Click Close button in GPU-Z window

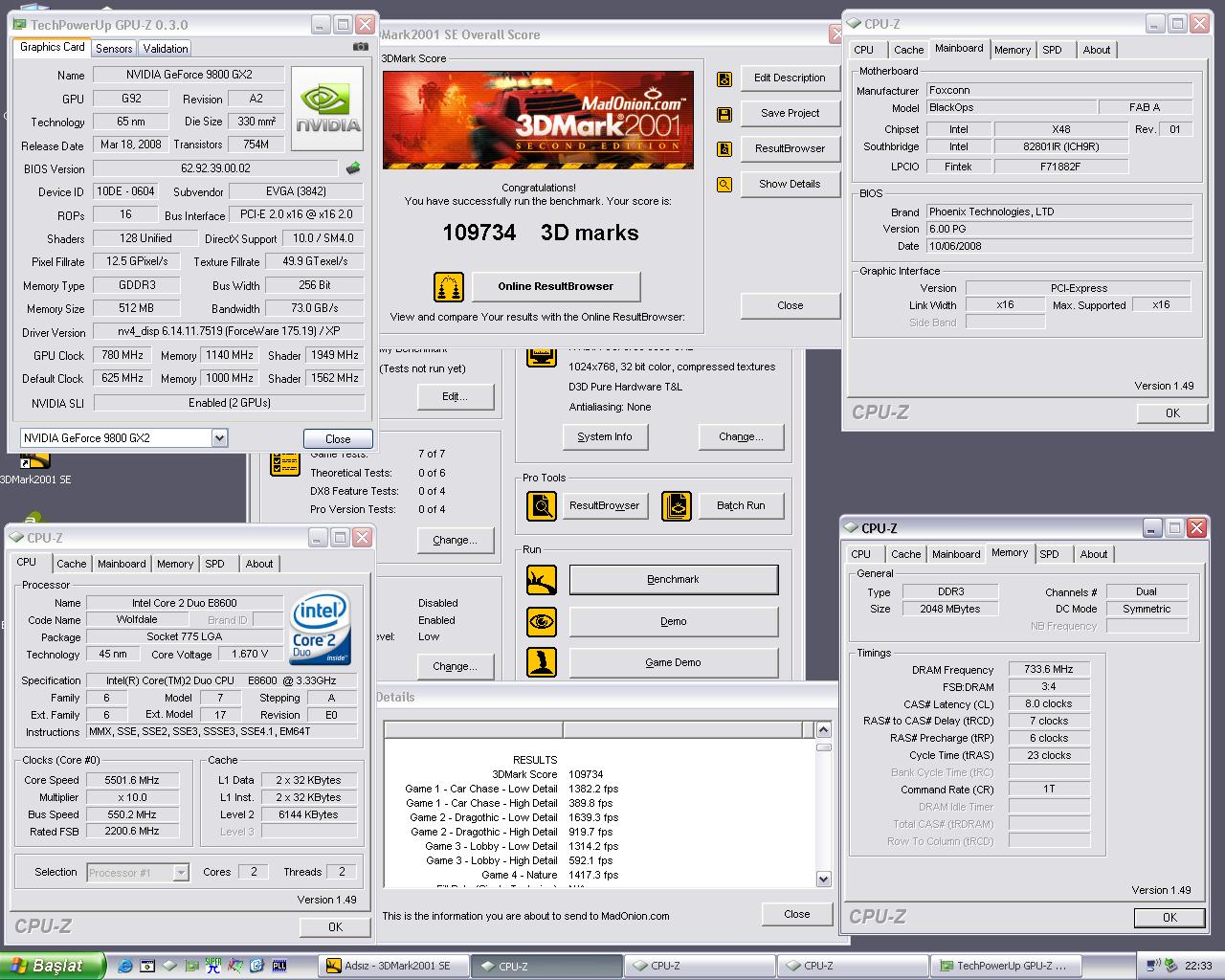pos(338,439)
